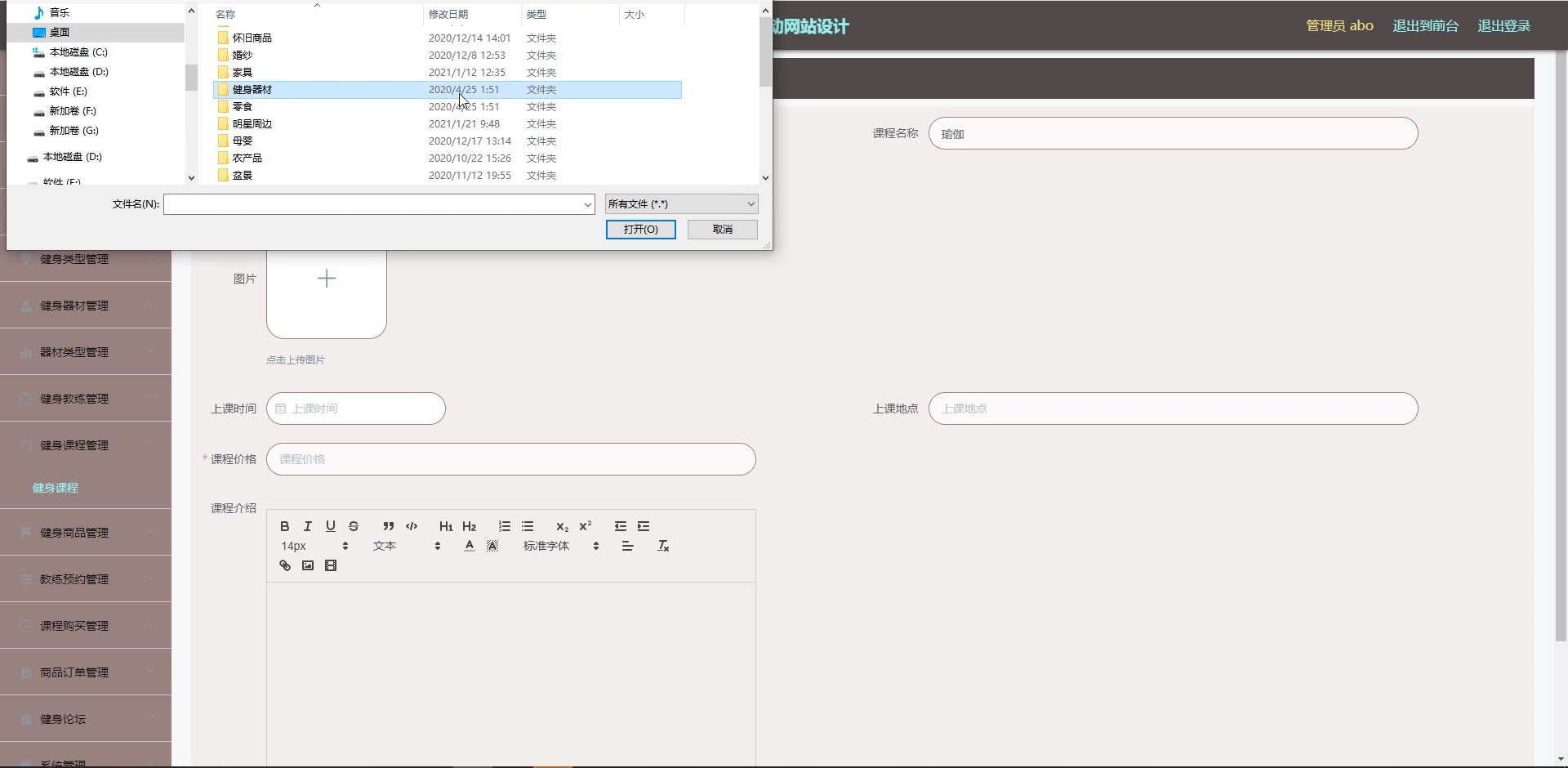This screenshot has width=1568, height=768.
Task: Open the 上课时间 date picker field
Action: 356,409
